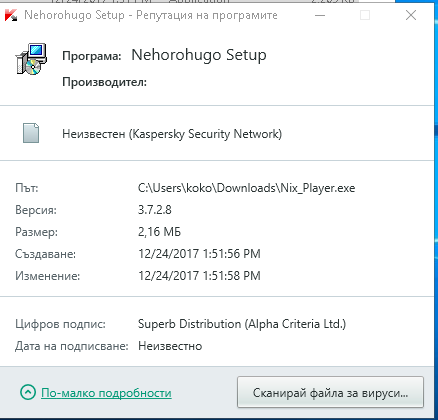This screenshot has height=420, width=438.
Task: Click the Superb Distribution digital signature value
Action: pyautogui.click(x=242, y=324)
